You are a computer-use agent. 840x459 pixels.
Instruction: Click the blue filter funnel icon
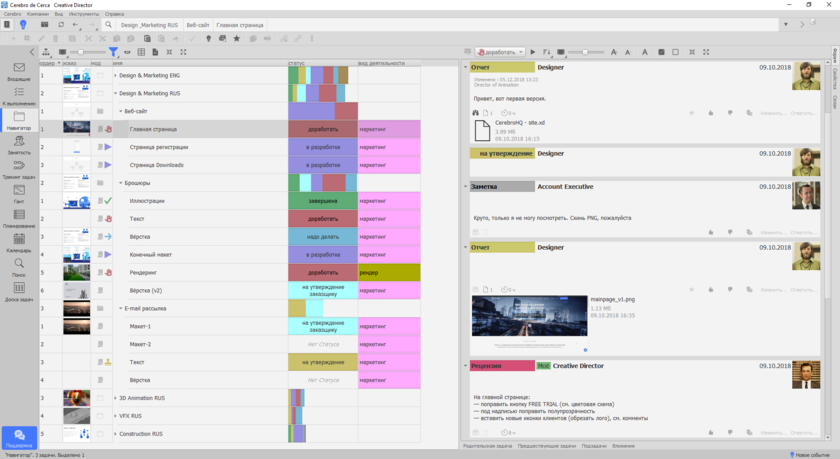[x=113, y=52]
